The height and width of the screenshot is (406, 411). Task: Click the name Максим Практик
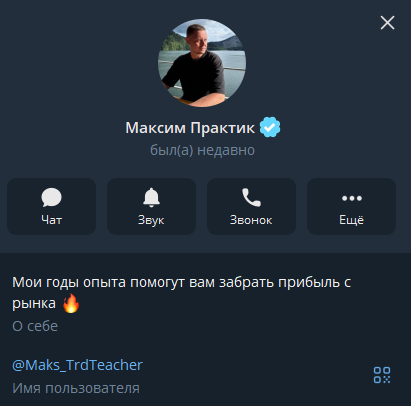point(190,128)
